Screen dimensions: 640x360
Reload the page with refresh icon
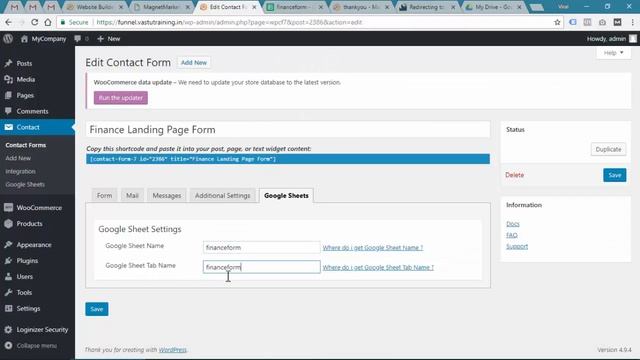pos(35,22)
